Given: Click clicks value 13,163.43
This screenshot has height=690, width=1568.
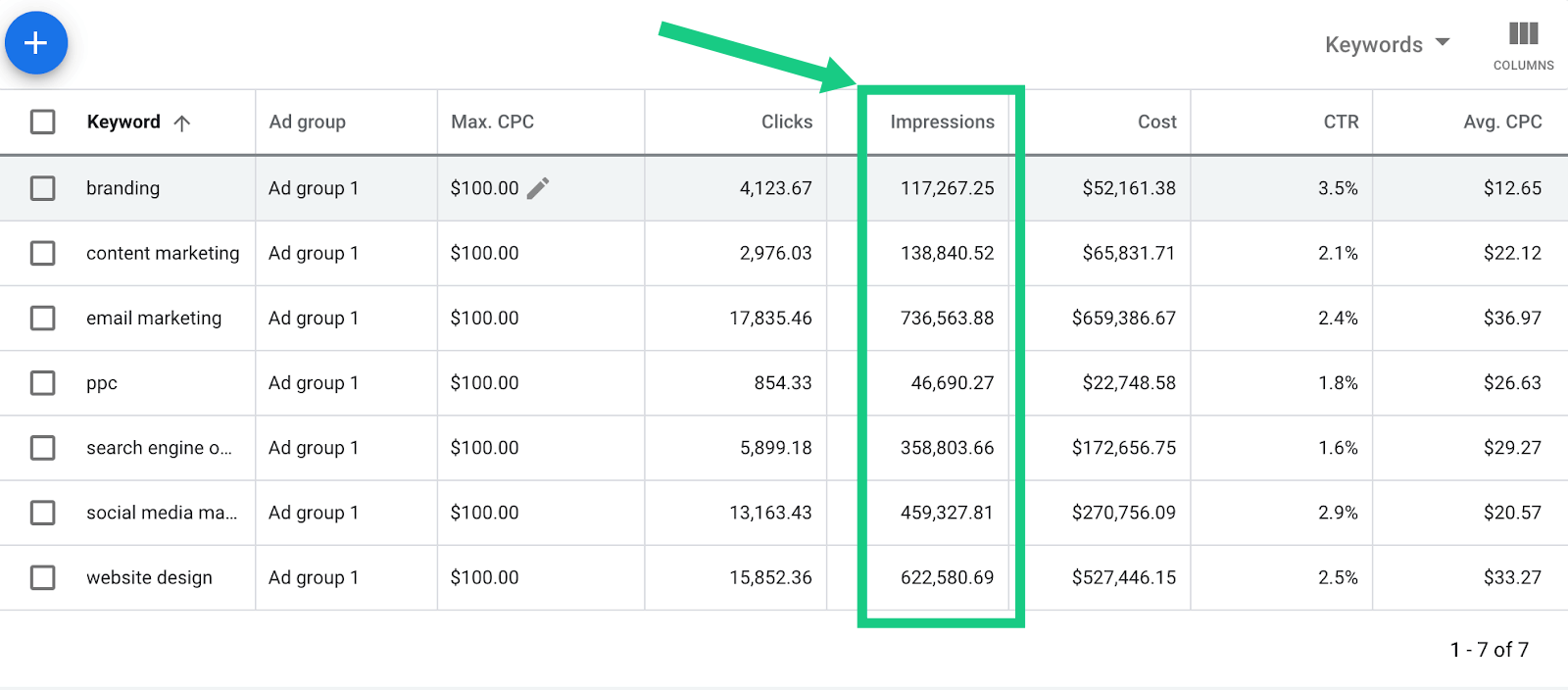Looking at the screenshot, I should 770,513.
